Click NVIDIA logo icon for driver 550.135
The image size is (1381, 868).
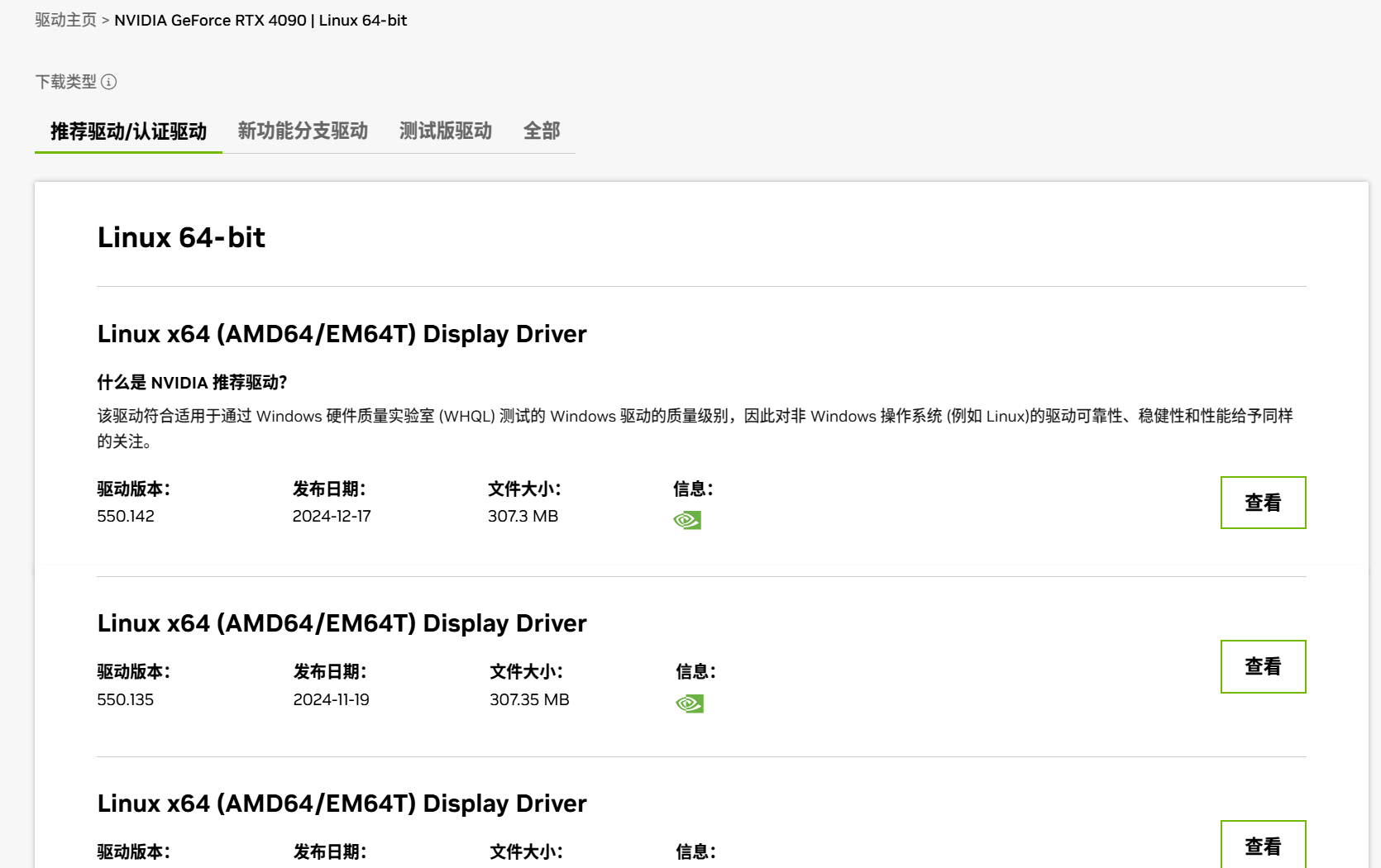(x=690, y=703)
